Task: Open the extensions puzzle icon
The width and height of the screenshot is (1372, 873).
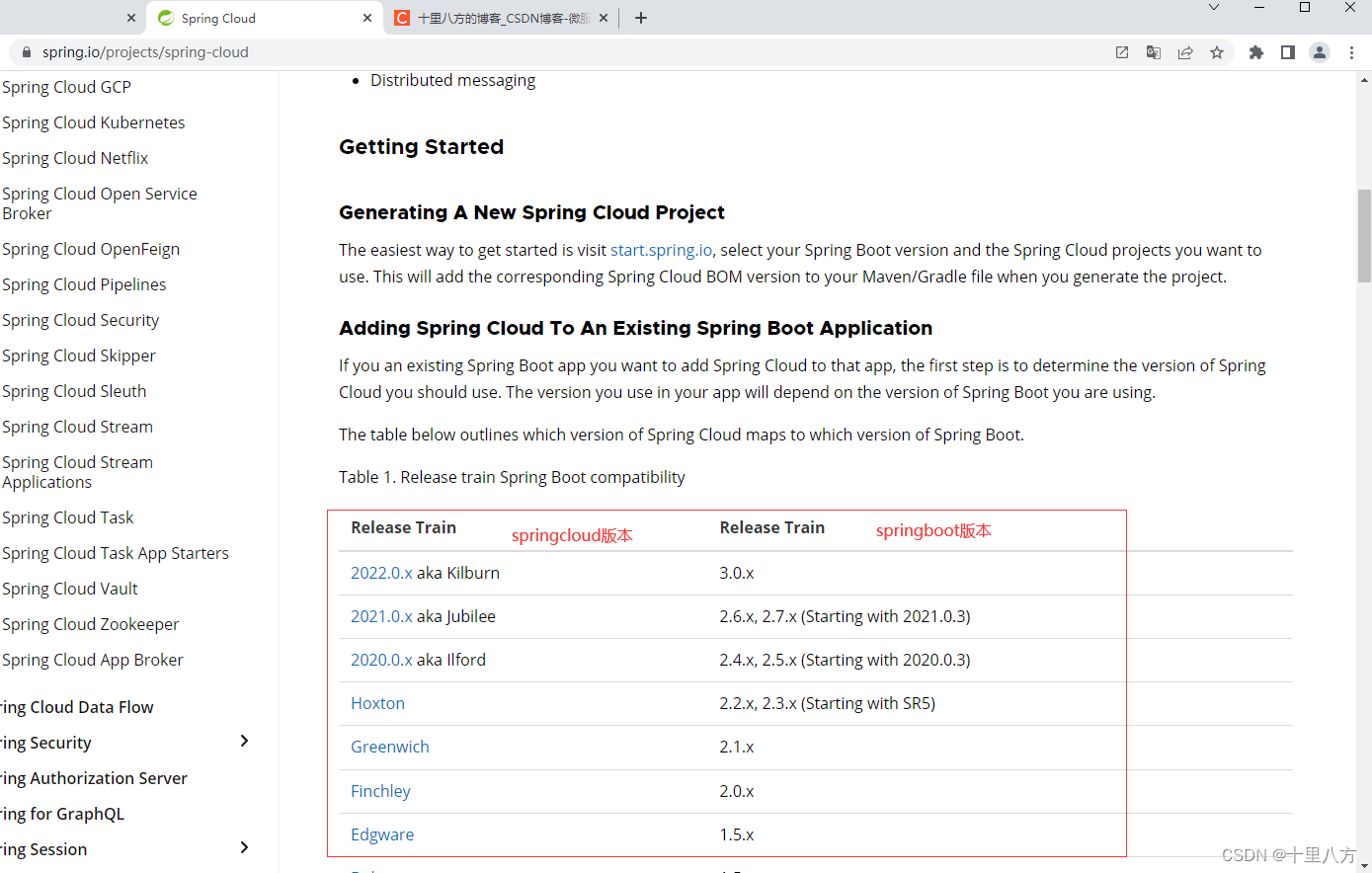Action: [x=1256, y=52]
